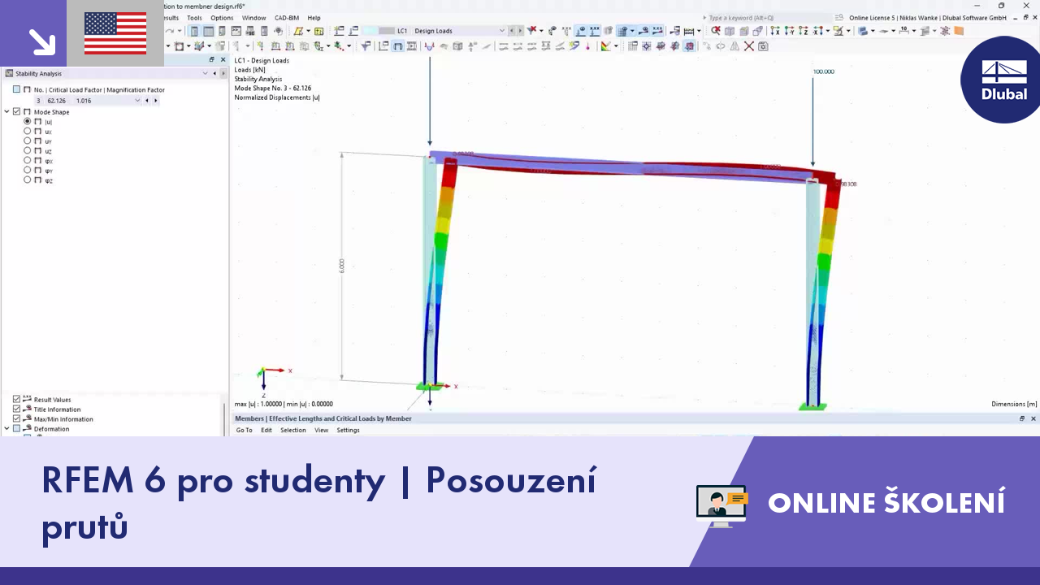Open the Selection menu in table panel

point(292,430)
